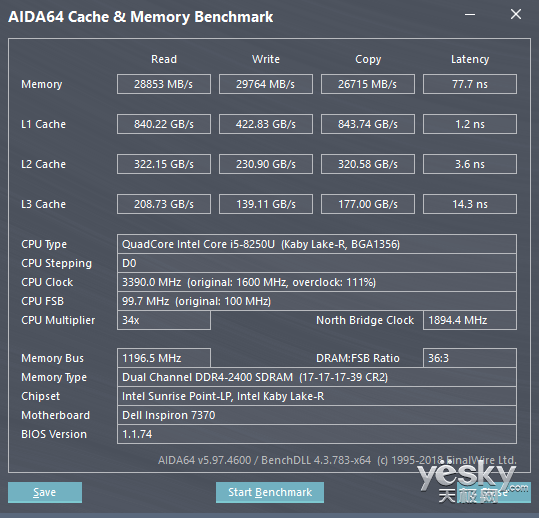The width and height of the screenshot is (539, 518).
Task: Click the L1 Cache Write 422.83 GB/s field
Action: (x=266, y=124)
